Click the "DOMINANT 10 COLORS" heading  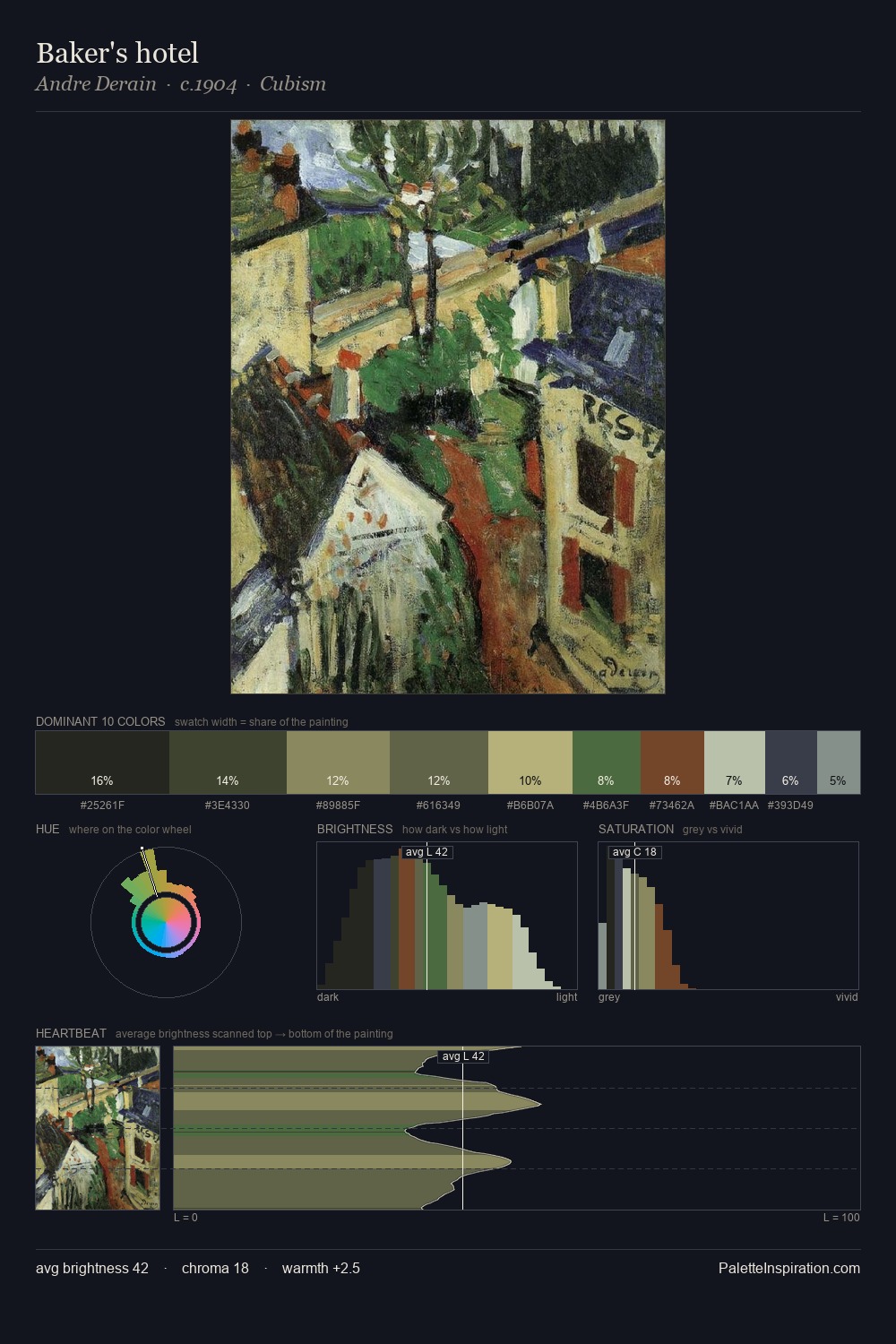pos(100,721)
